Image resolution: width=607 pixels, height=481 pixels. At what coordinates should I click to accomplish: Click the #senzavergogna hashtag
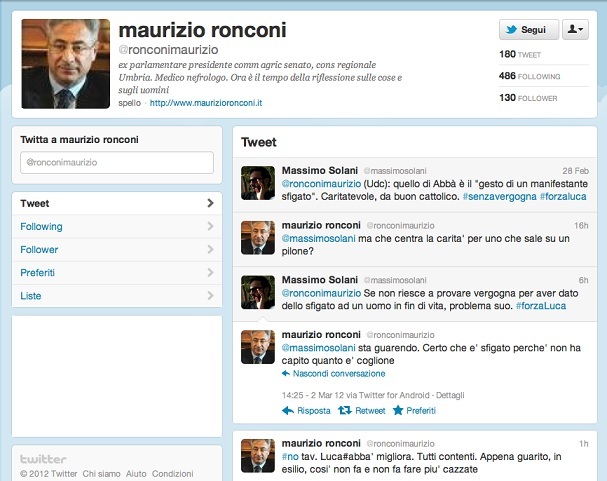coord(499,197)
